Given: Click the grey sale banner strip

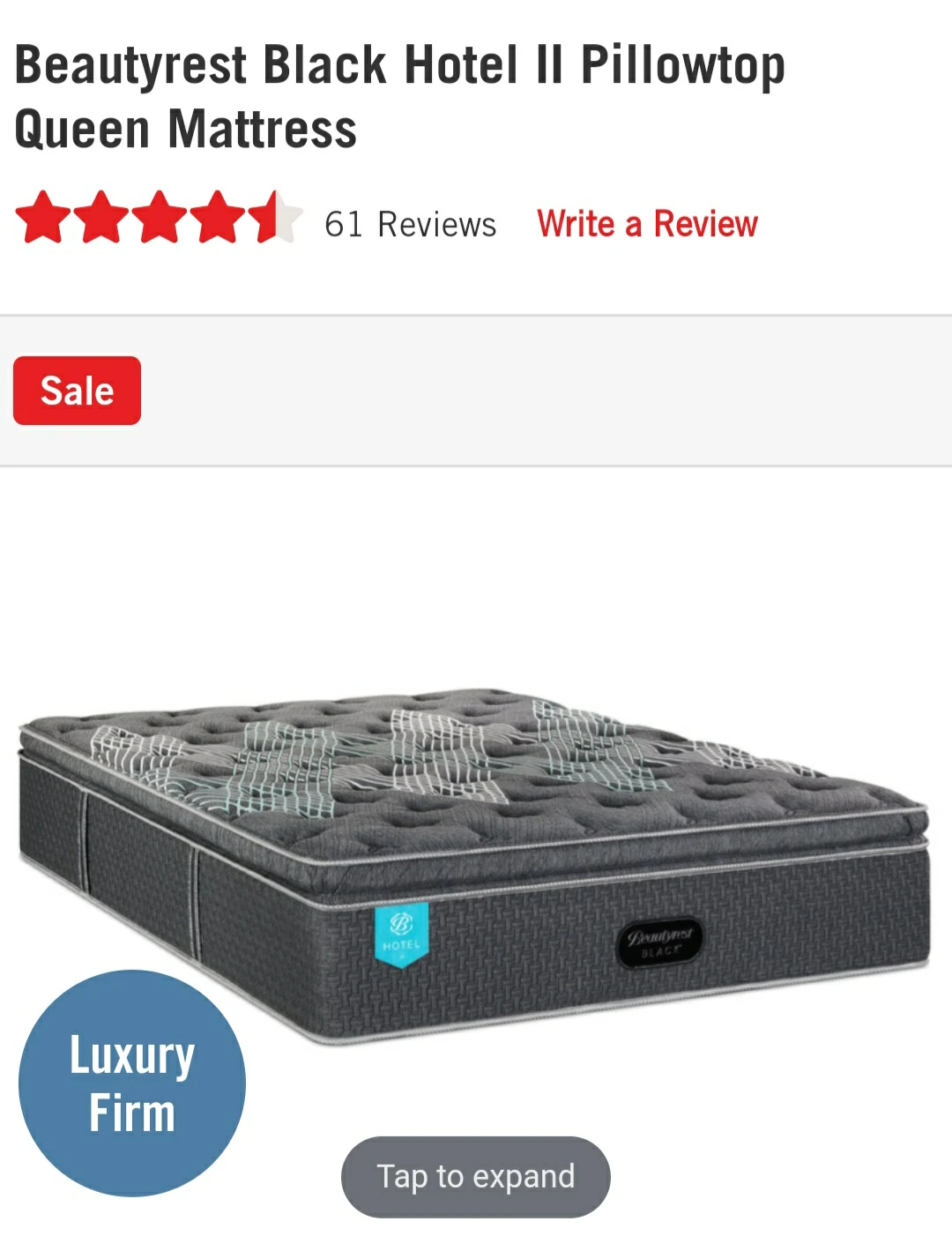Looking at the screenshot, I should 476,391.
